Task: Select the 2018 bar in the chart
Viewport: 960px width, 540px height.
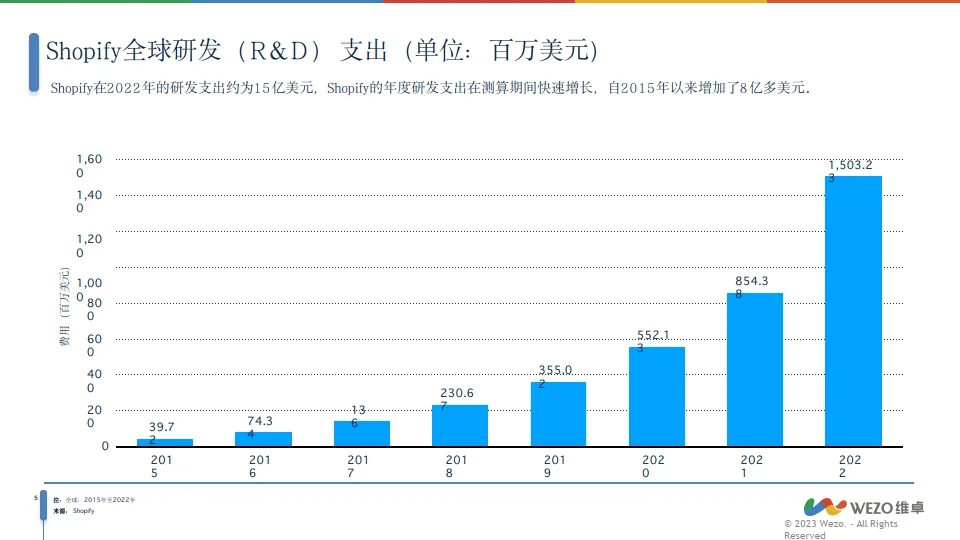Action: (x=460, y=426)
